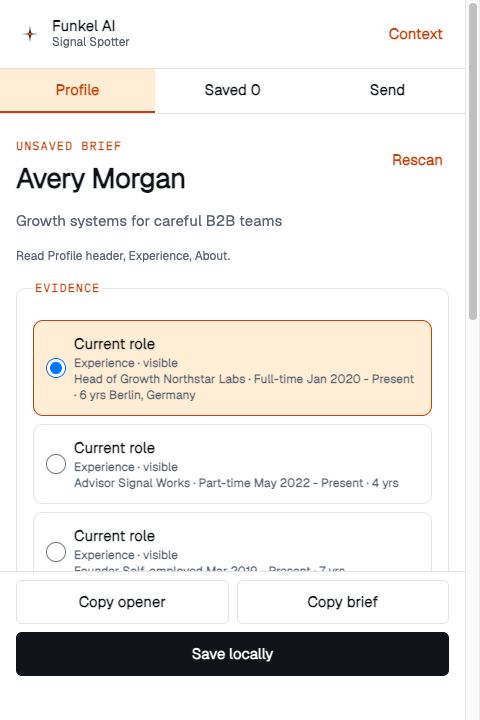The width and height of the screenshot is (480, 720).
Task: Click the Evidence section label
Action: tap(67, 288)
